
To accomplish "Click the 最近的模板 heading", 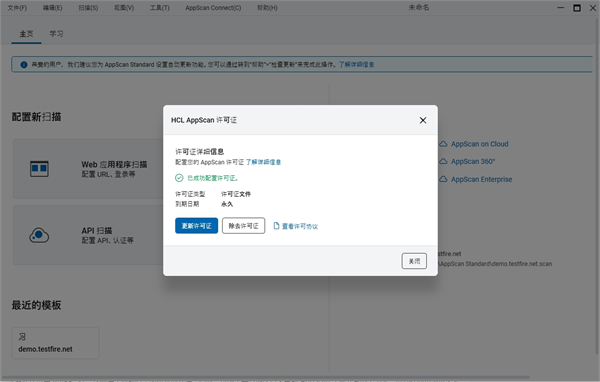I will [36, 305].
